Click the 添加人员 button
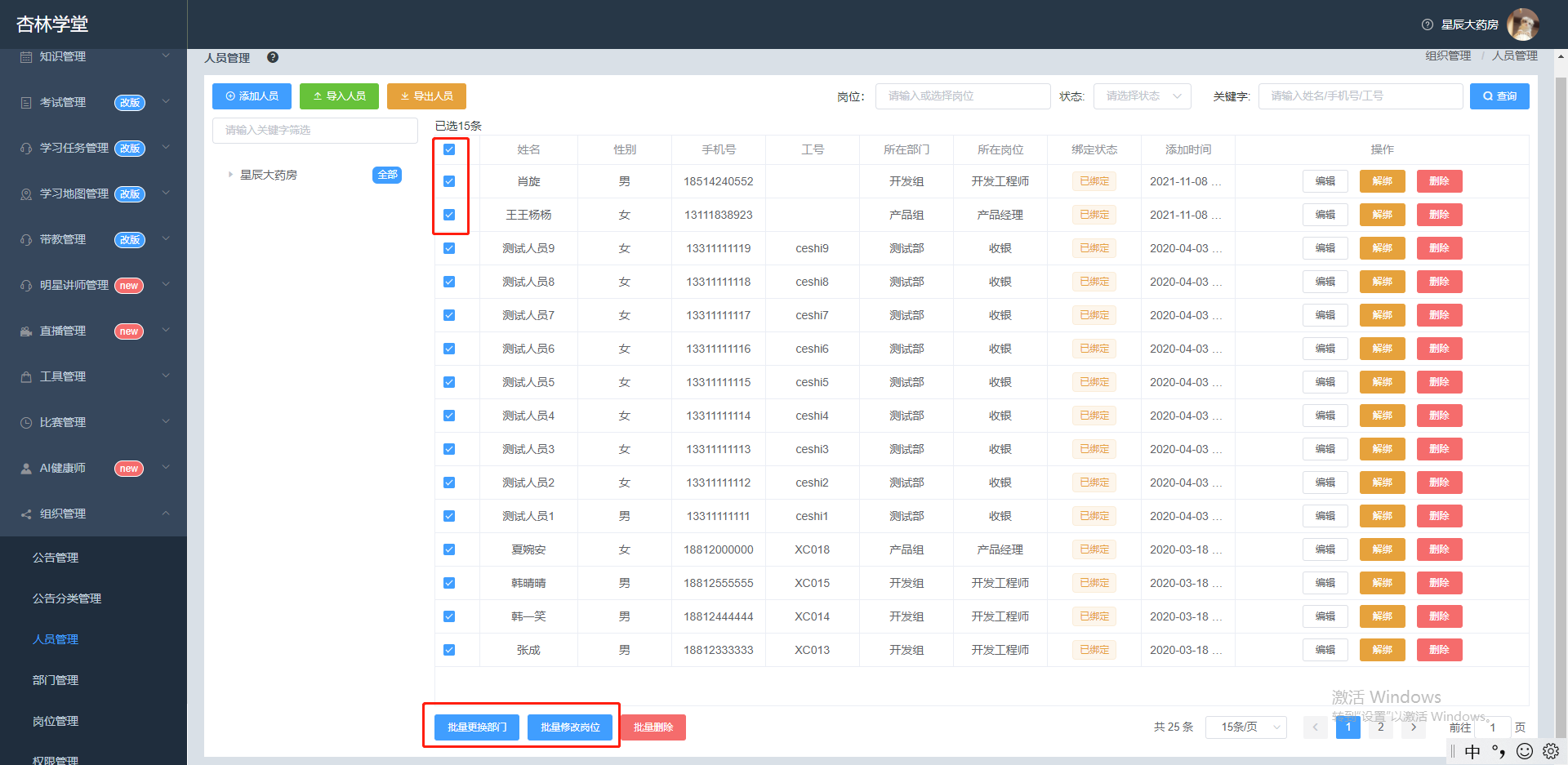 (252, 96)
